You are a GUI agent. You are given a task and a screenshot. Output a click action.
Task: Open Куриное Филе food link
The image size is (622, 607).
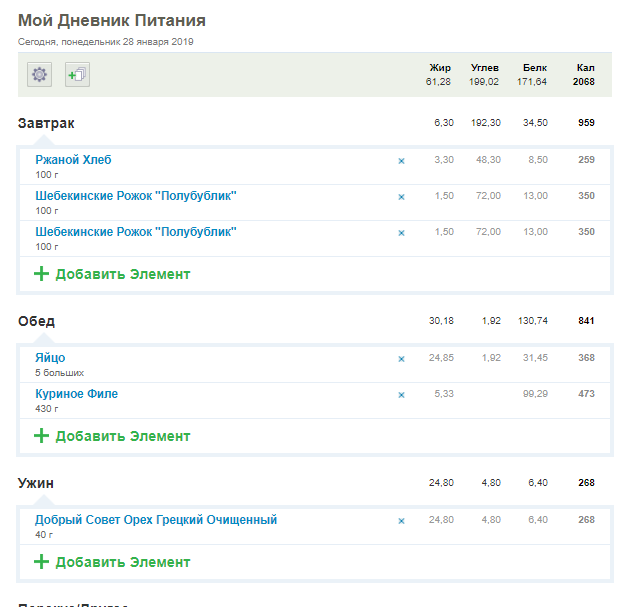pos(77,394)
